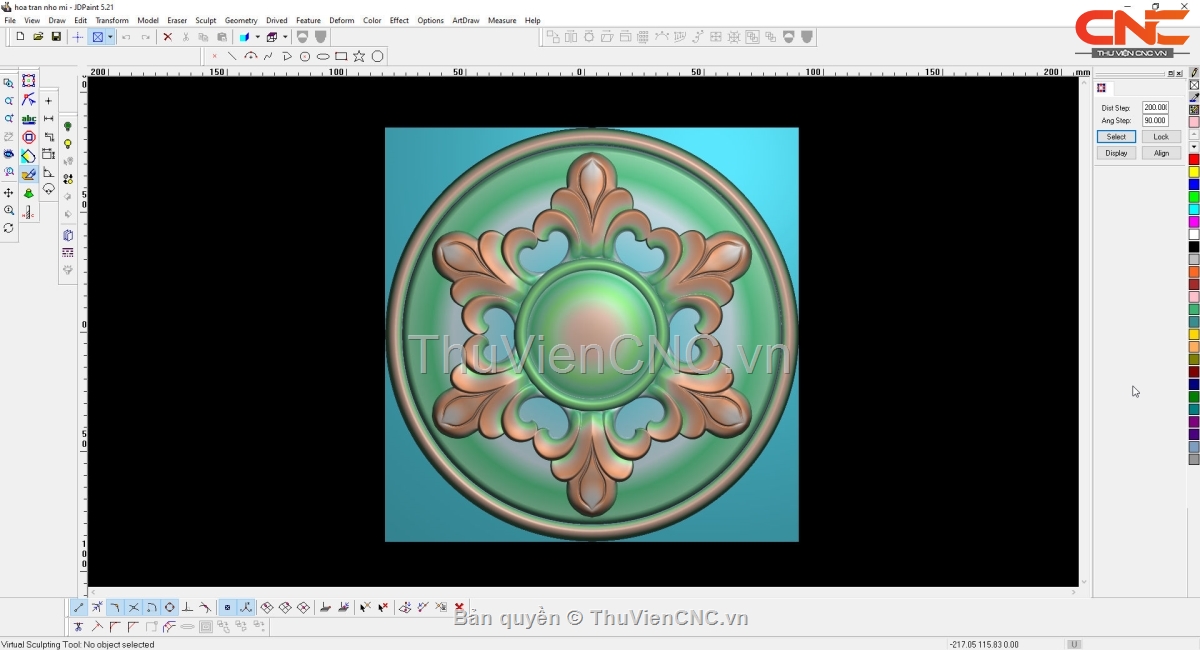Create a new file with New icon
The width and height of the screenshot is (1200, 650).
(x=20, y=37)
